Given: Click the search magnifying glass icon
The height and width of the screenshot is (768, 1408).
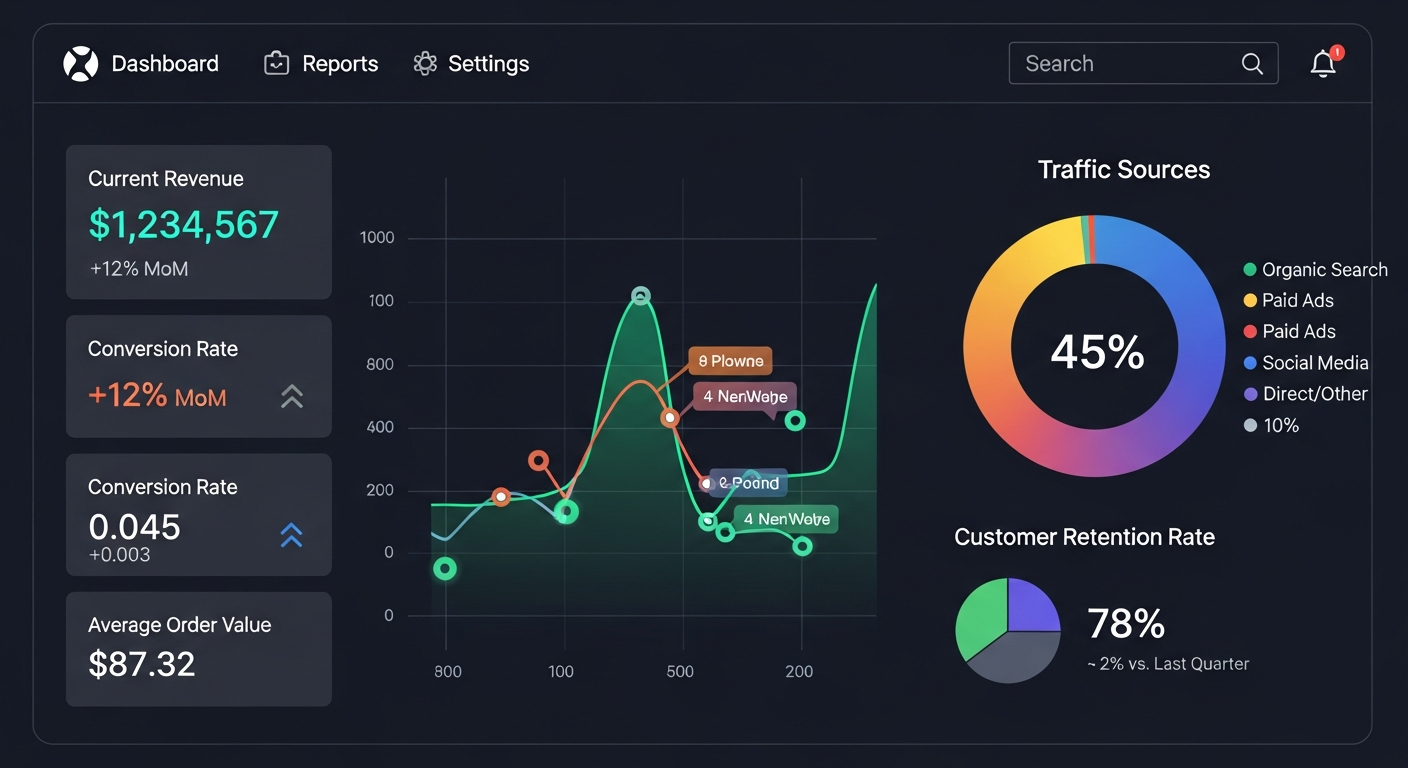Looking at the screenshot, I should (x=1252, y=63).
